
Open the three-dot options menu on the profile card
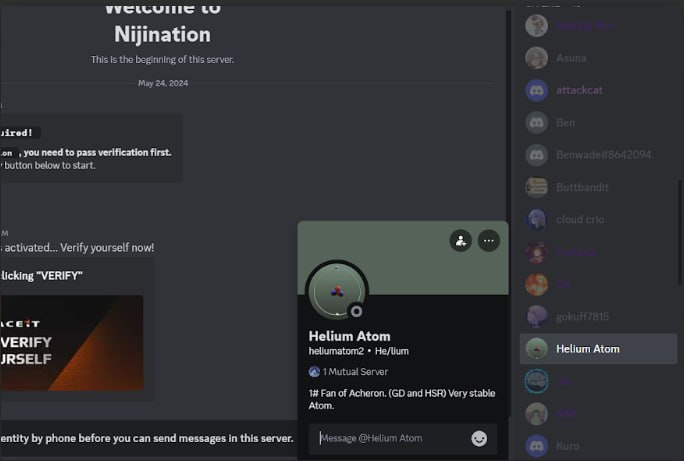point(489,241)
